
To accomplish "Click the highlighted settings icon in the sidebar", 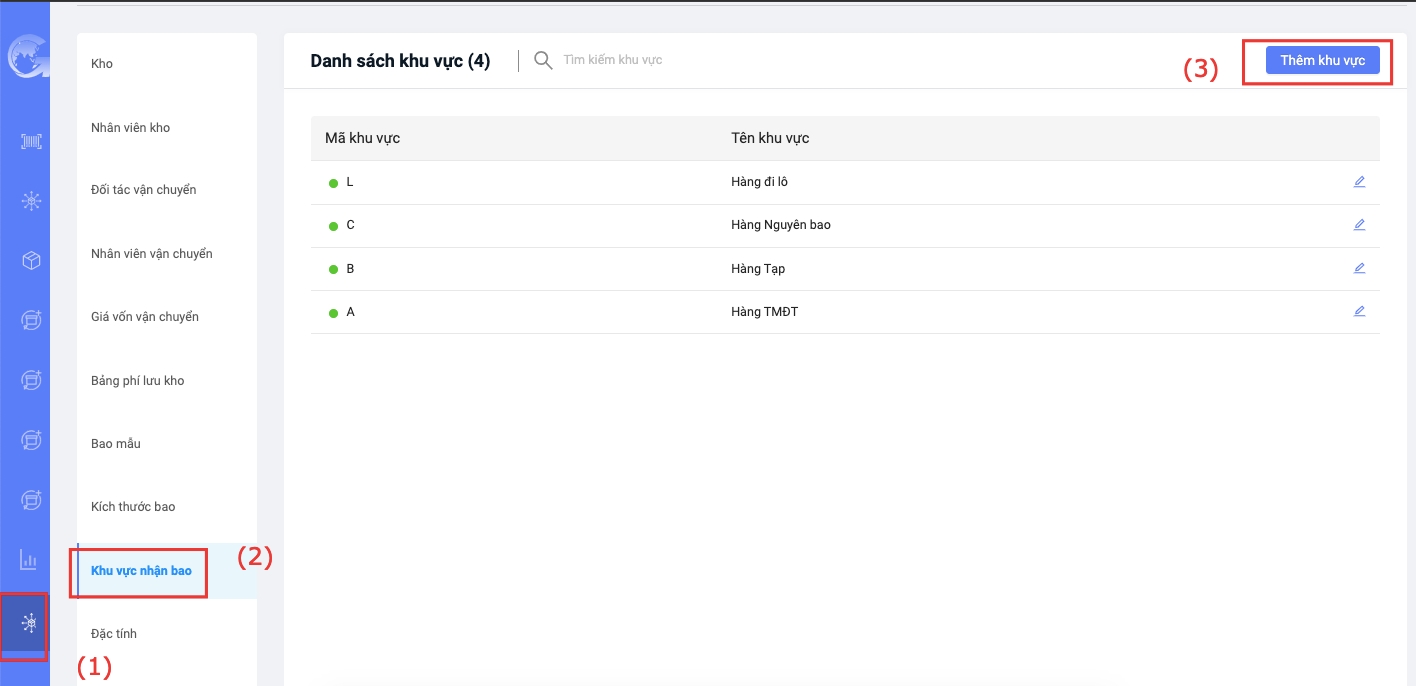I will tap(31, 623).
